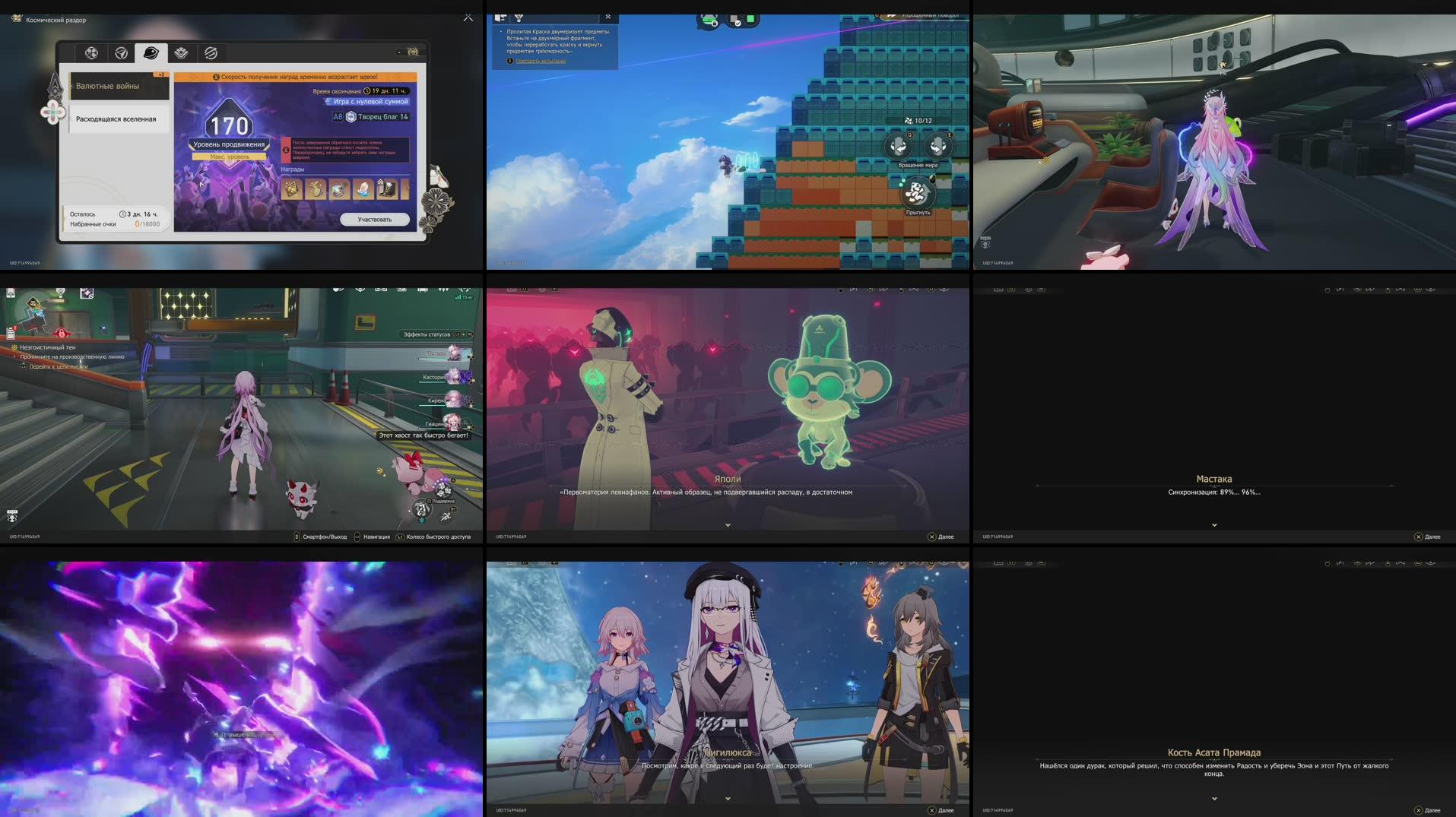Click the sprint running icon
The image size is (1456, 817).
point(446,517)
